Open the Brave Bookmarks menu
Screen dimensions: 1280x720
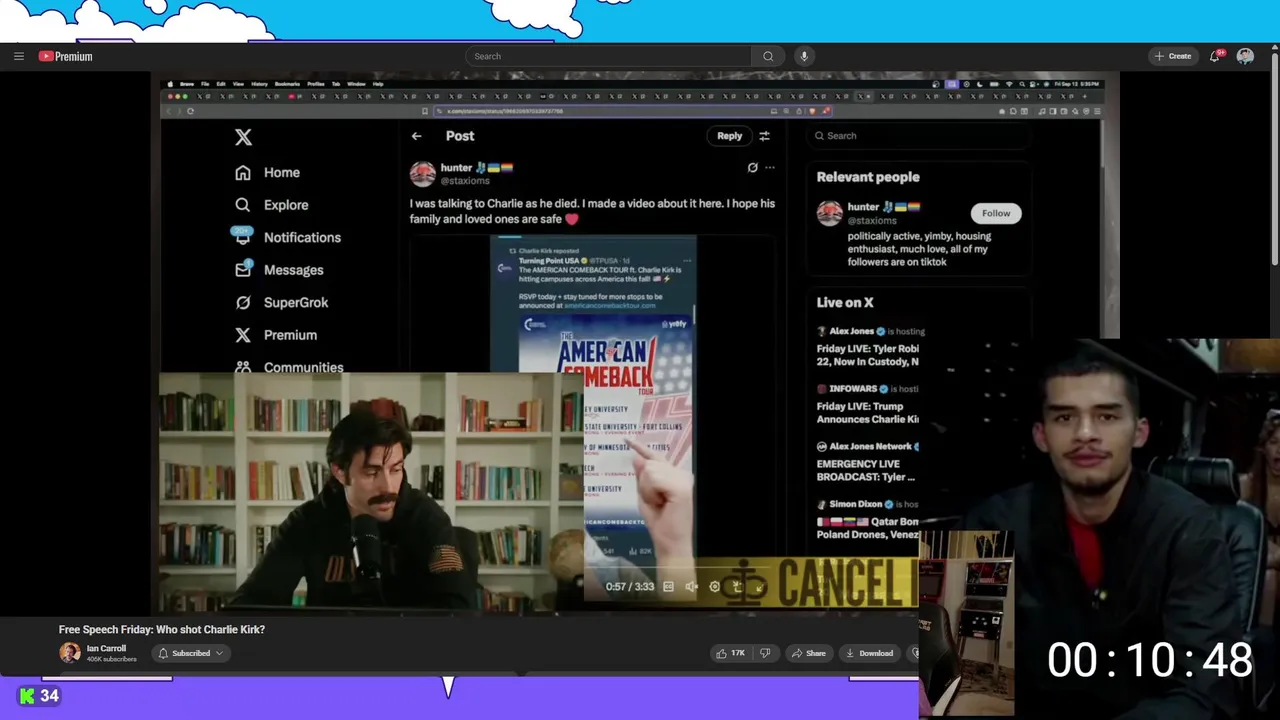[x=287, y=84]
